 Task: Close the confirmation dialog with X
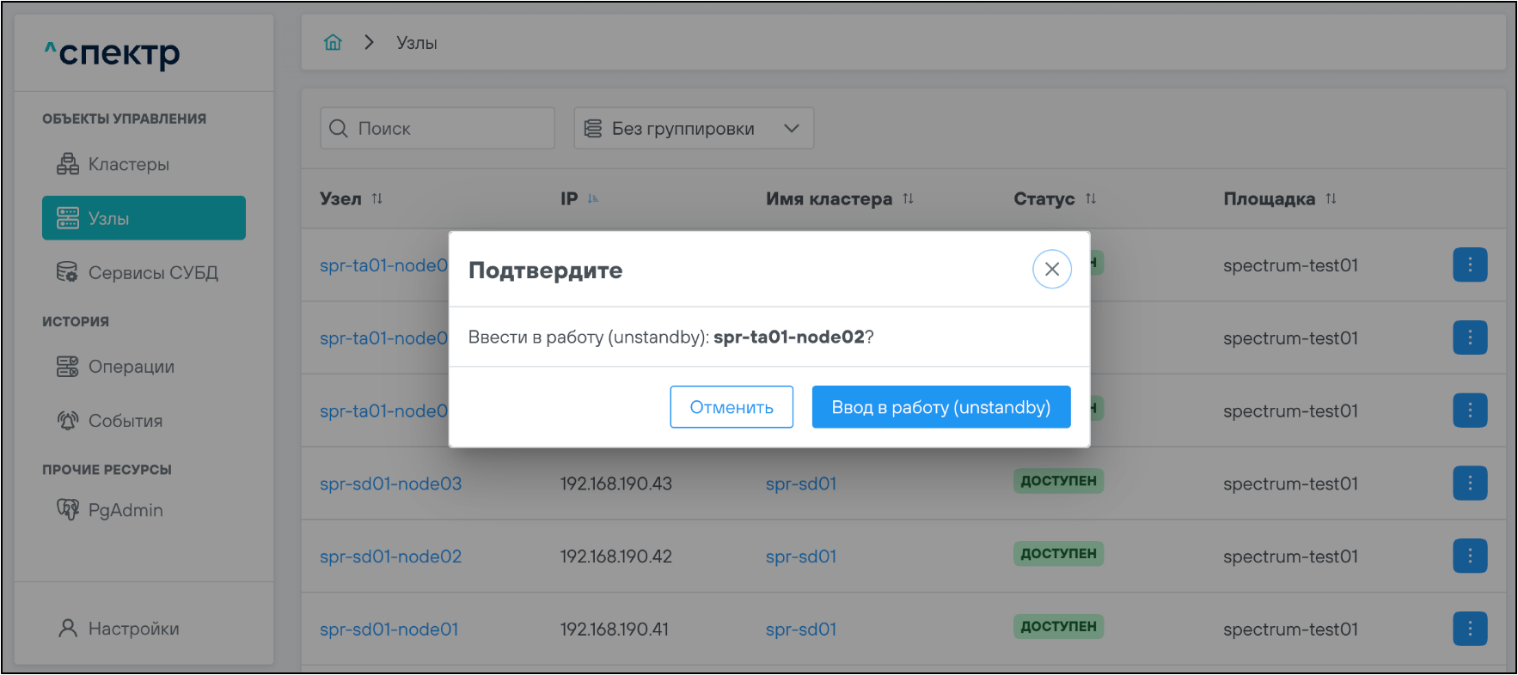click(x=1051, y=269)
